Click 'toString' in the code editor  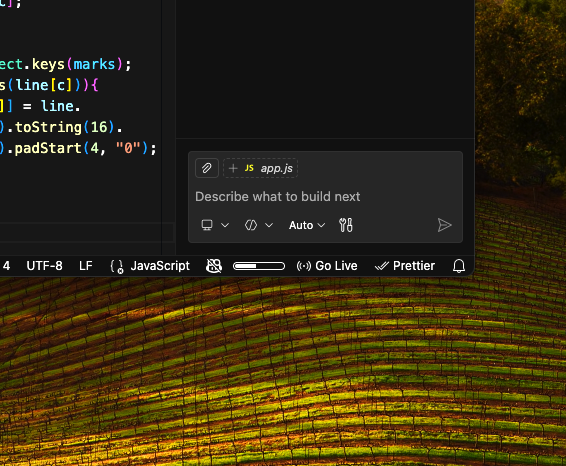coord(48,127)
